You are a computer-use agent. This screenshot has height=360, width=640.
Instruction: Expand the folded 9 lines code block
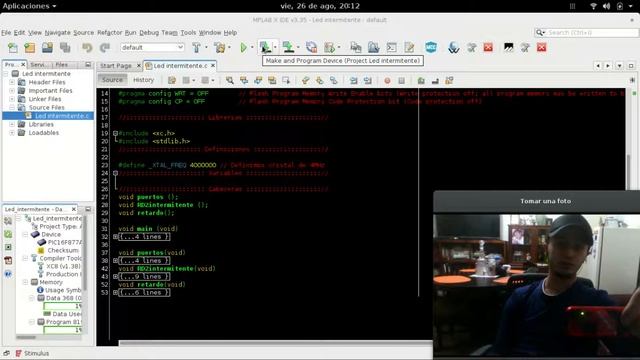(115, 276)
